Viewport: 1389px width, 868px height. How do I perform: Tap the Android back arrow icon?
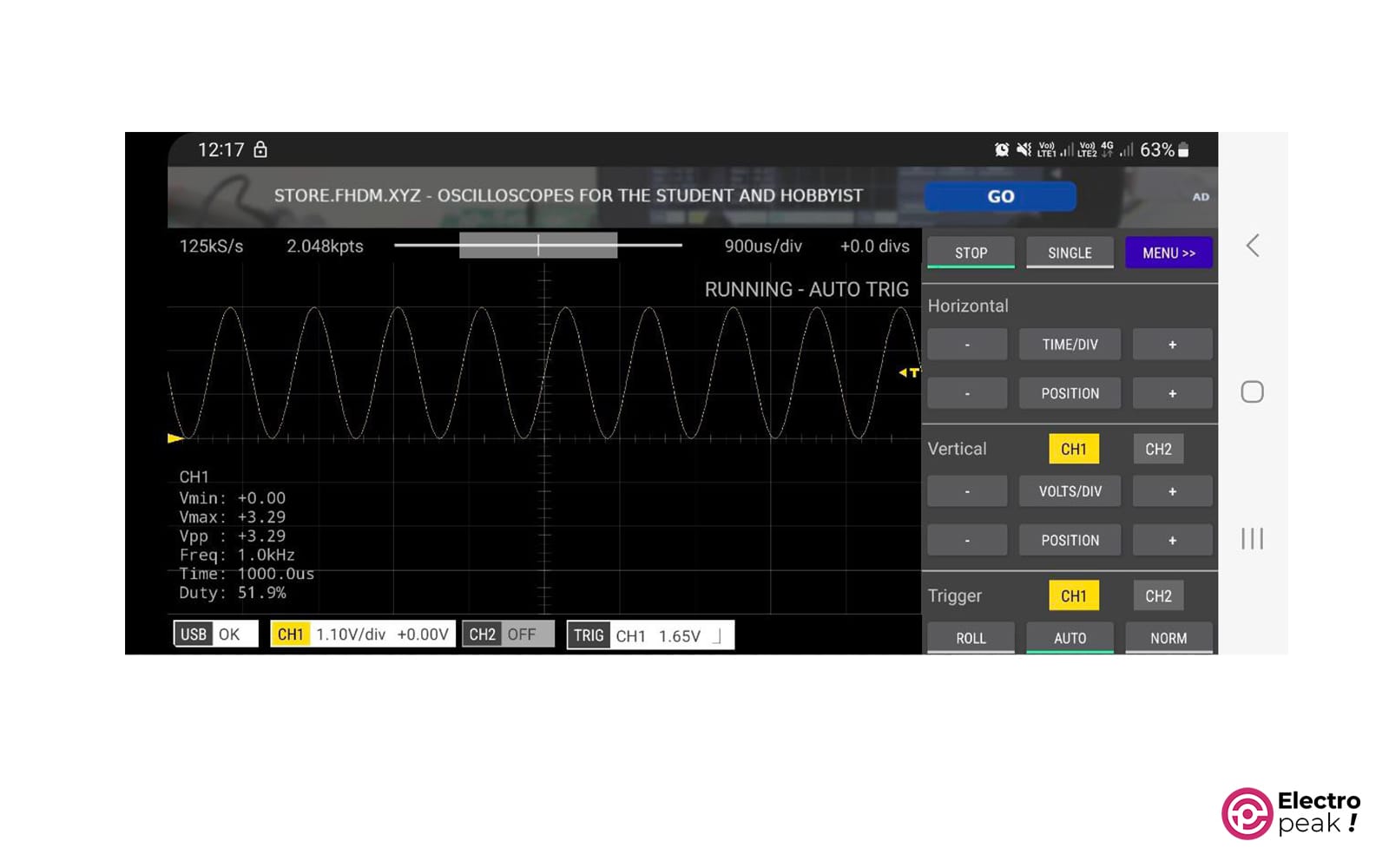[x=1252, y=246]
